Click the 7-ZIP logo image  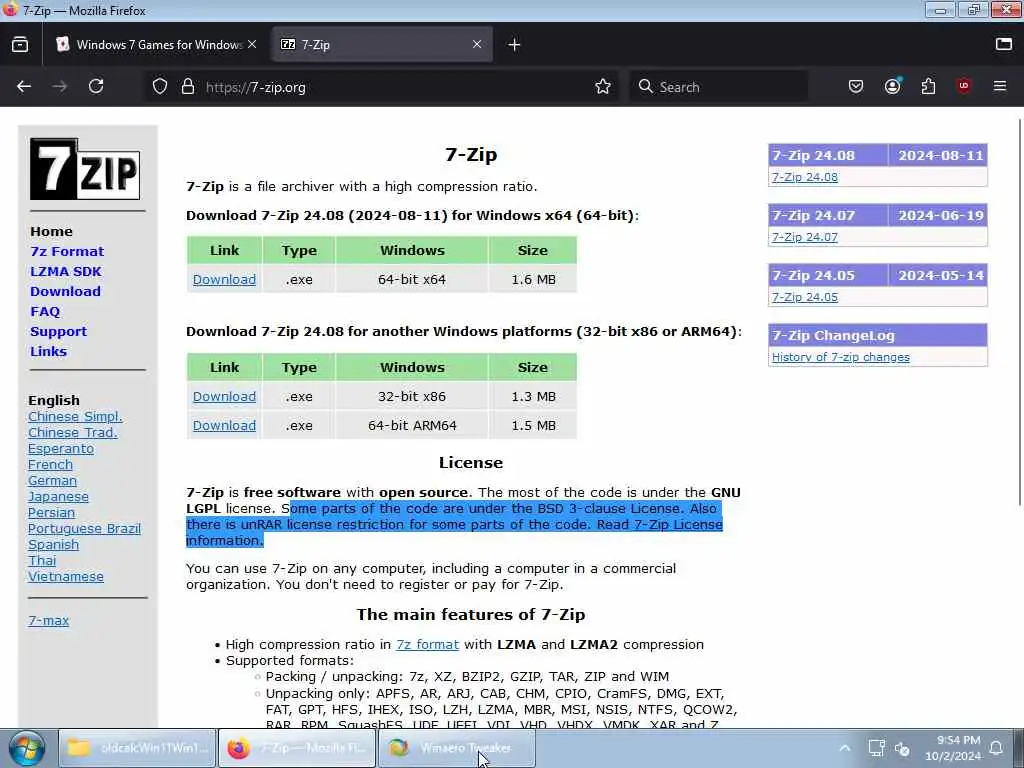coord(85,168)
